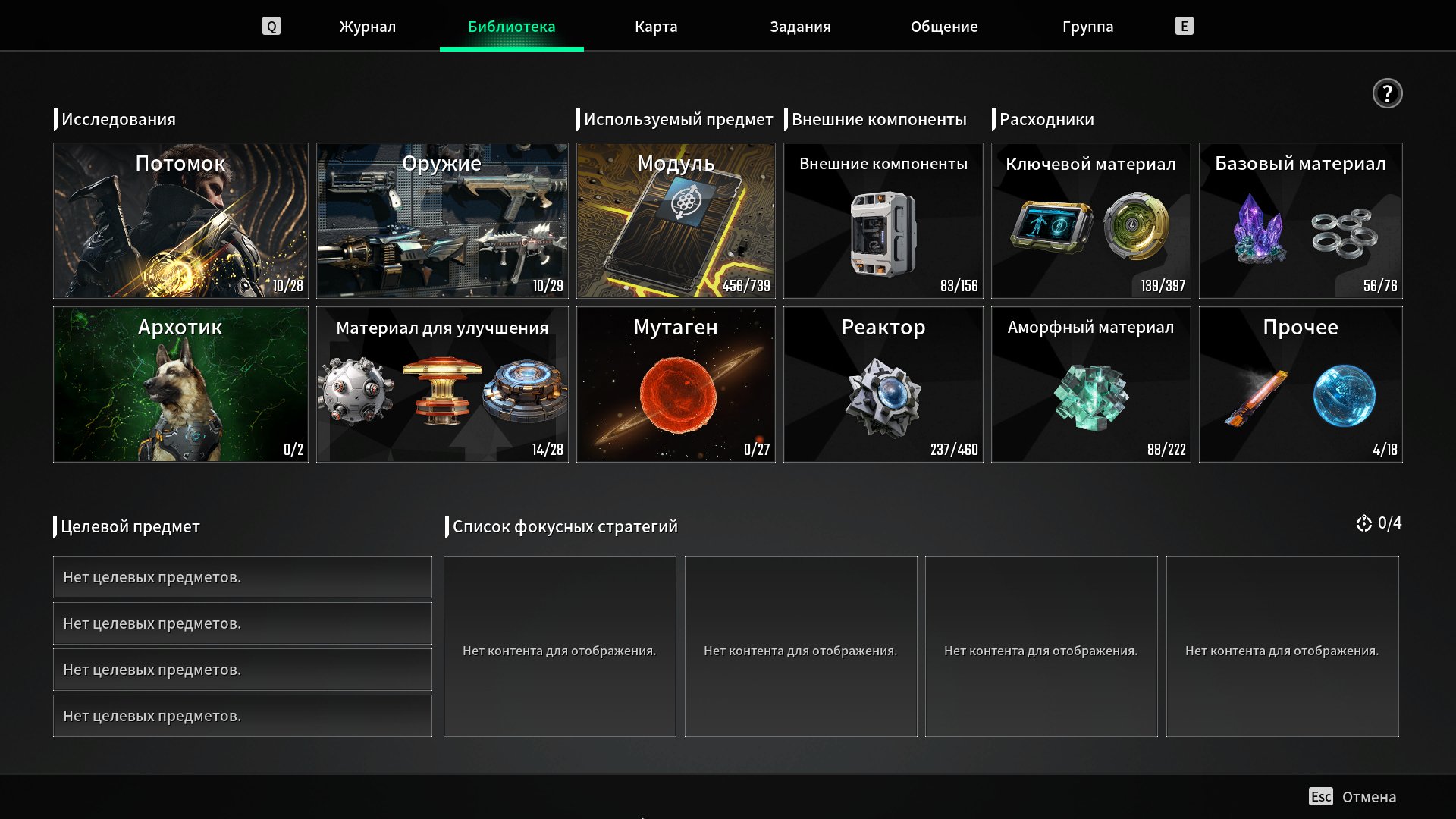Image resolution: width=1456 pixels, height=819 pixels.
Task: Open the Оружие research tile
Action: 442,221
